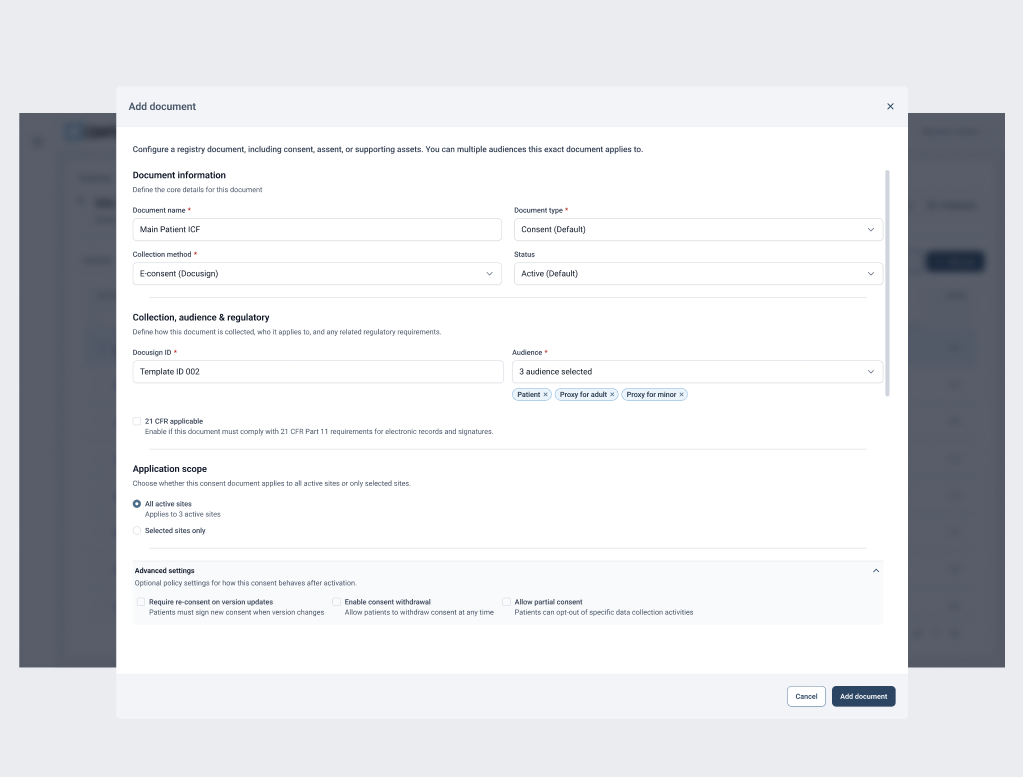Remove the Proxy for adult chip

tap(612, 395)
